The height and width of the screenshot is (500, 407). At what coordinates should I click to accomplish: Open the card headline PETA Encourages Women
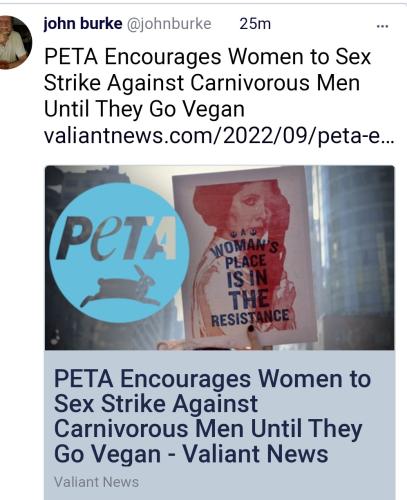[212, 416]
